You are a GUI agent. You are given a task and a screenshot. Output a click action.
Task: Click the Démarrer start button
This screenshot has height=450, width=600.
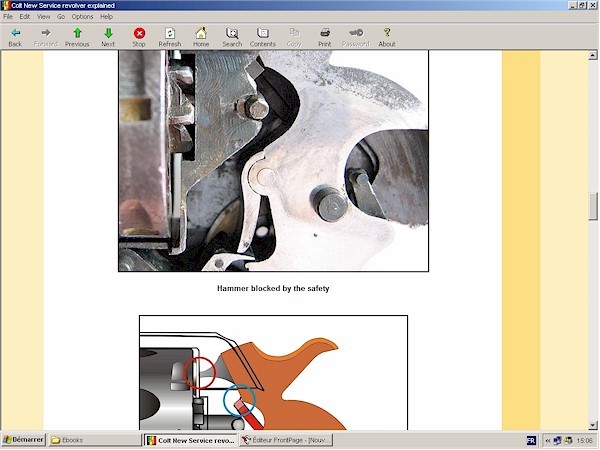pyautogui.click(x=24, y=440)
